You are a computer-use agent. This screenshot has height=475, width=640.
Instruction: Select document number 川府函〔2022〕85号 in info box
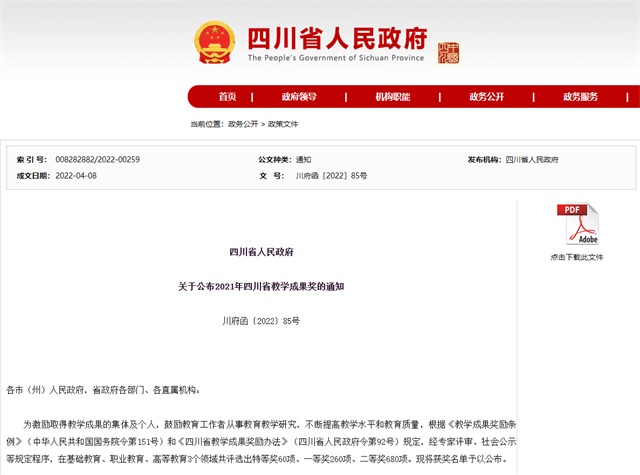331,176
